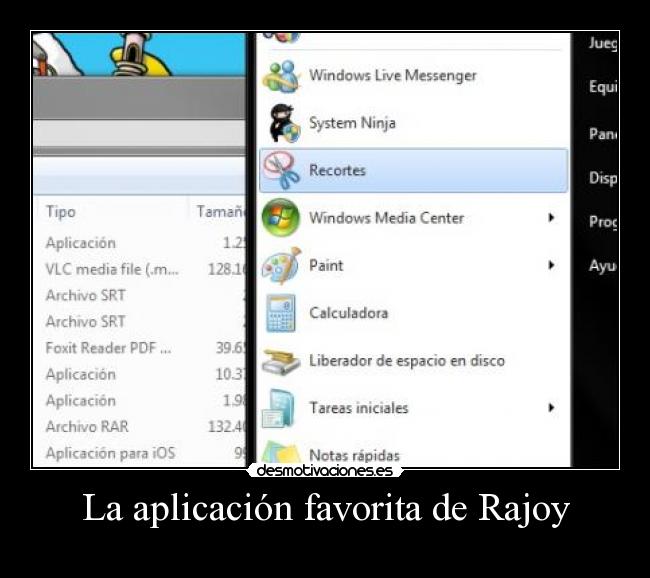Viewport: 650px width, 578px height.
Task: Open Equipo link in right pane
Action: point(603,87)
